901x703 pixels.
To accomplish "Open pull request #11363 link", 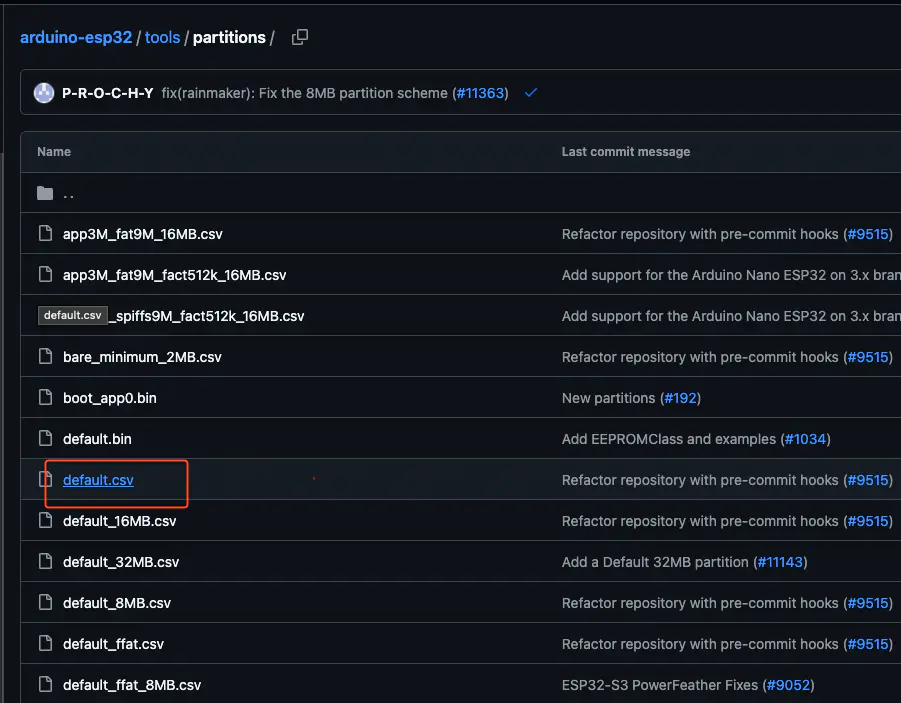I will pos(481,93).
